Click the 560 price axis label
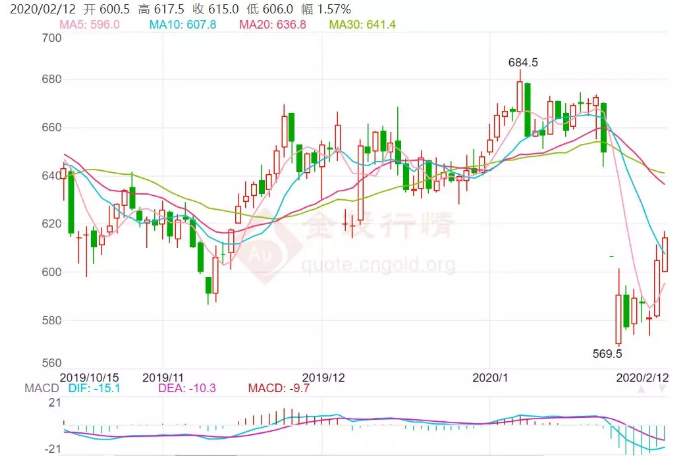The width and height of the screenshot is (691, 466). click(52, 363)
